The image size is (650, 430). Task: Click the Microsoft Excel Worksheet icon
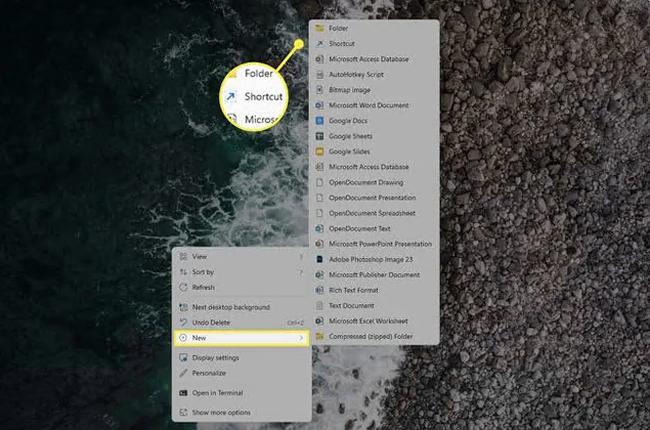pos(319,321)
